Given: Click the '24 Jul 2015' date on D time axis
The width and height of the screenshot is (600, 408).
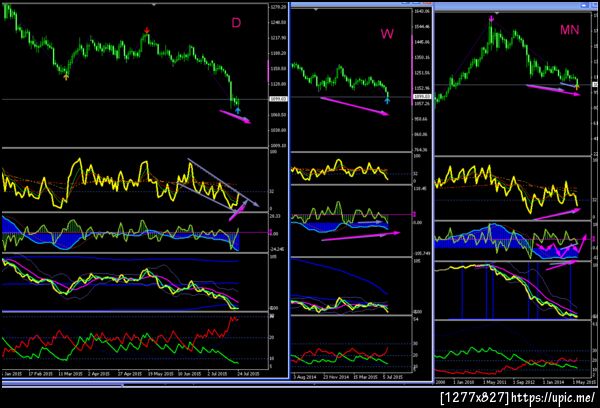Looking at the screenshot, I should 248,374.
